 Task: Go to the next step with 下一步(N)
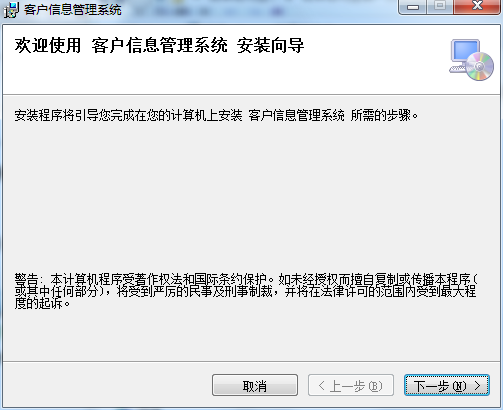pos(447,385)
